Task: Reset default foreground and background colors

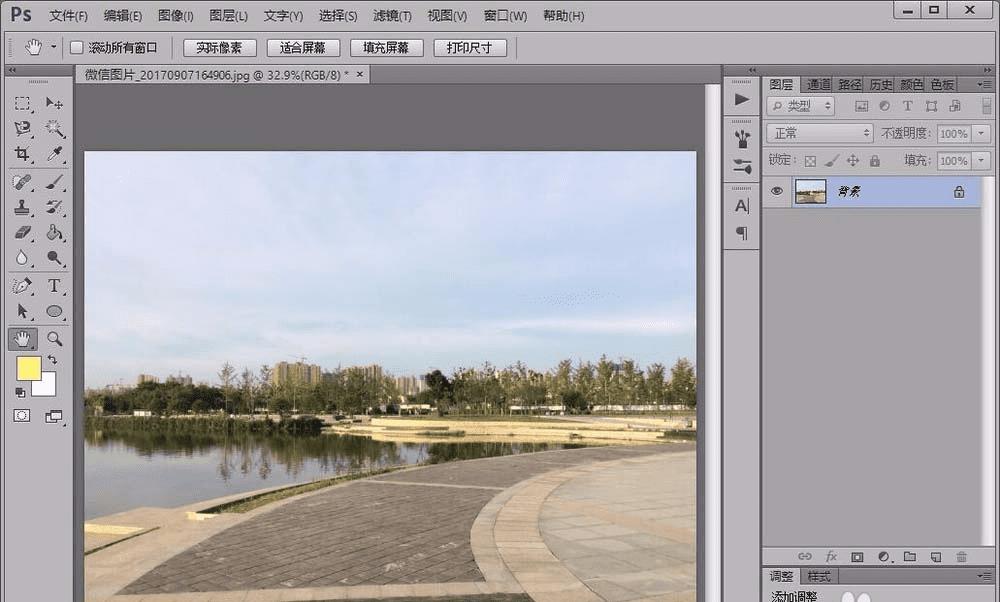Action: [x=20, y=393]
